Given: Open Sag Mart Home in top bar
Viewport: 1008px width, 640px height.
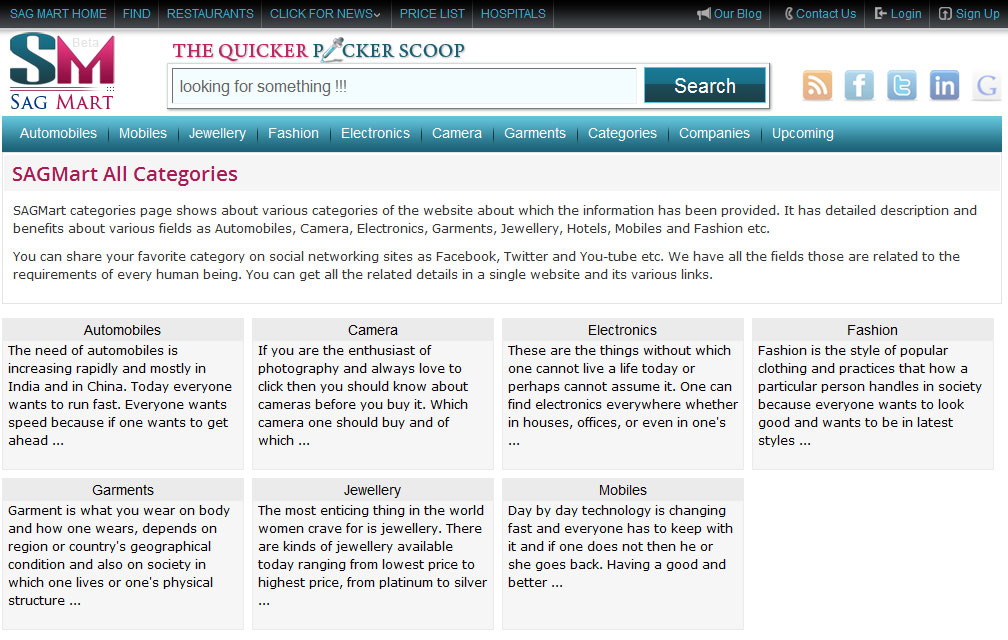Looking at the screenshot, I should coord(58,13).
